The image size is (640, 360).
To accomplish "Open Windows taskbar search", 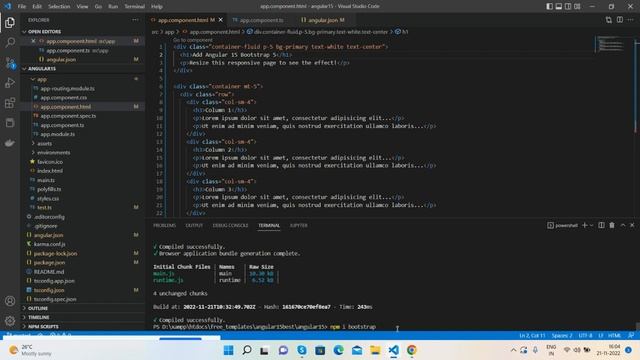I will pyautogui.click(x=247, y=350).
